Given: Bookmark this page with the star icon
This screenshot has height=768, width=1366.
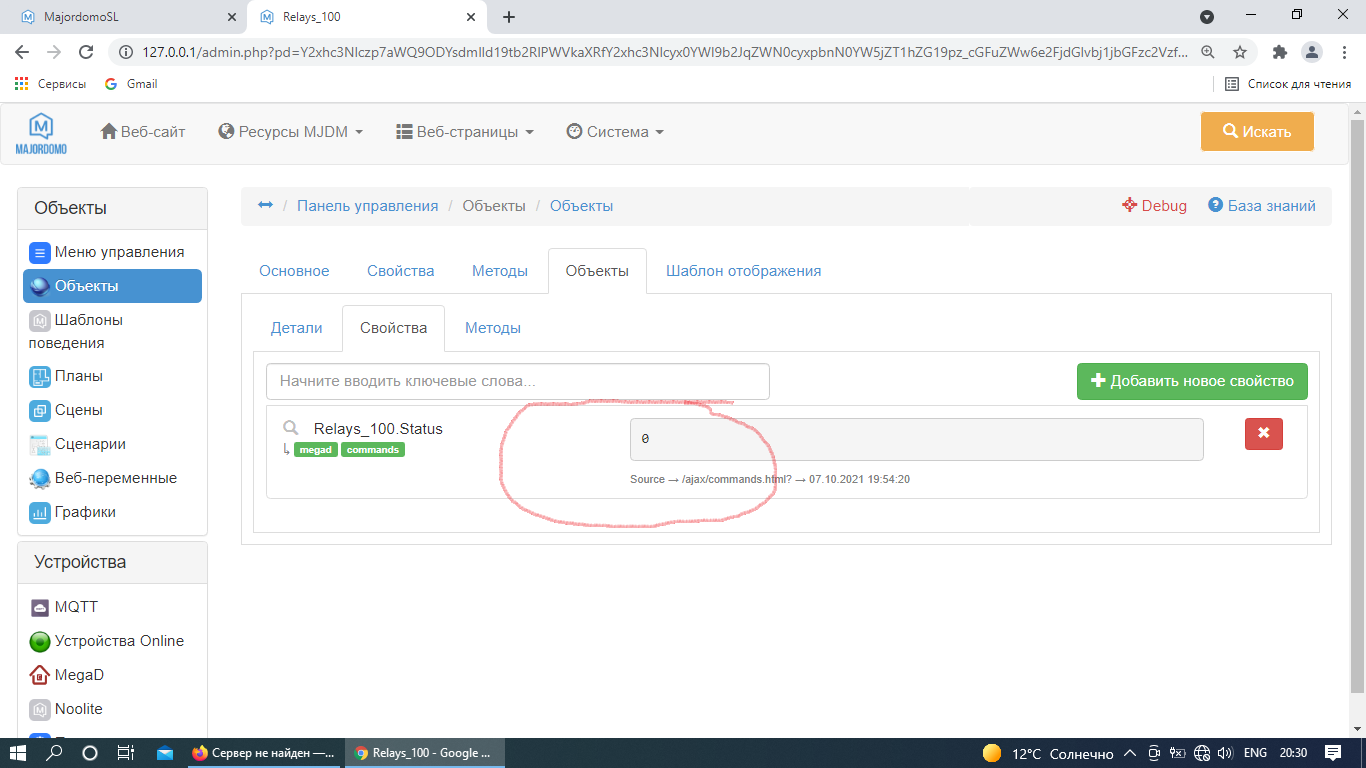Looking at the screenshot, I should (1240, 52).
